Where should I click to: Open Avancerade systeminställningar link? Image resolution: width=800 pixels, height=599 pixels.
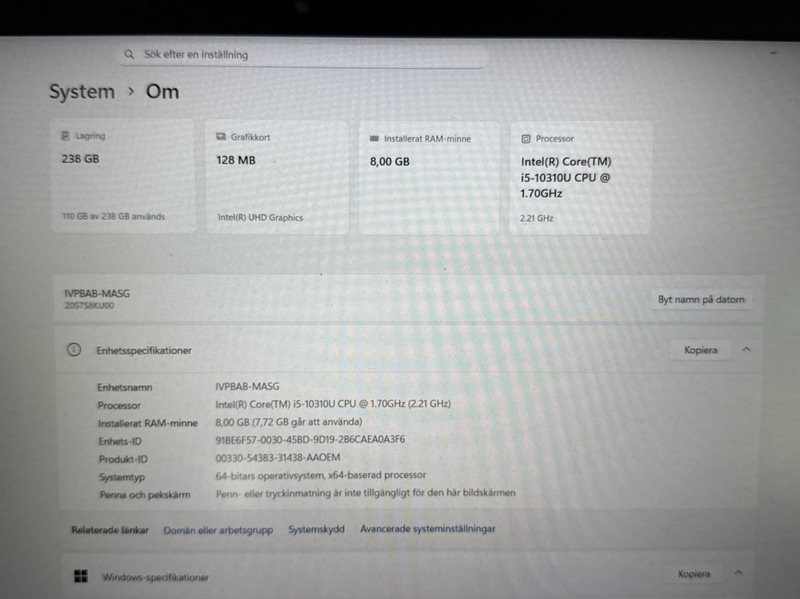[x=428, y=529]
